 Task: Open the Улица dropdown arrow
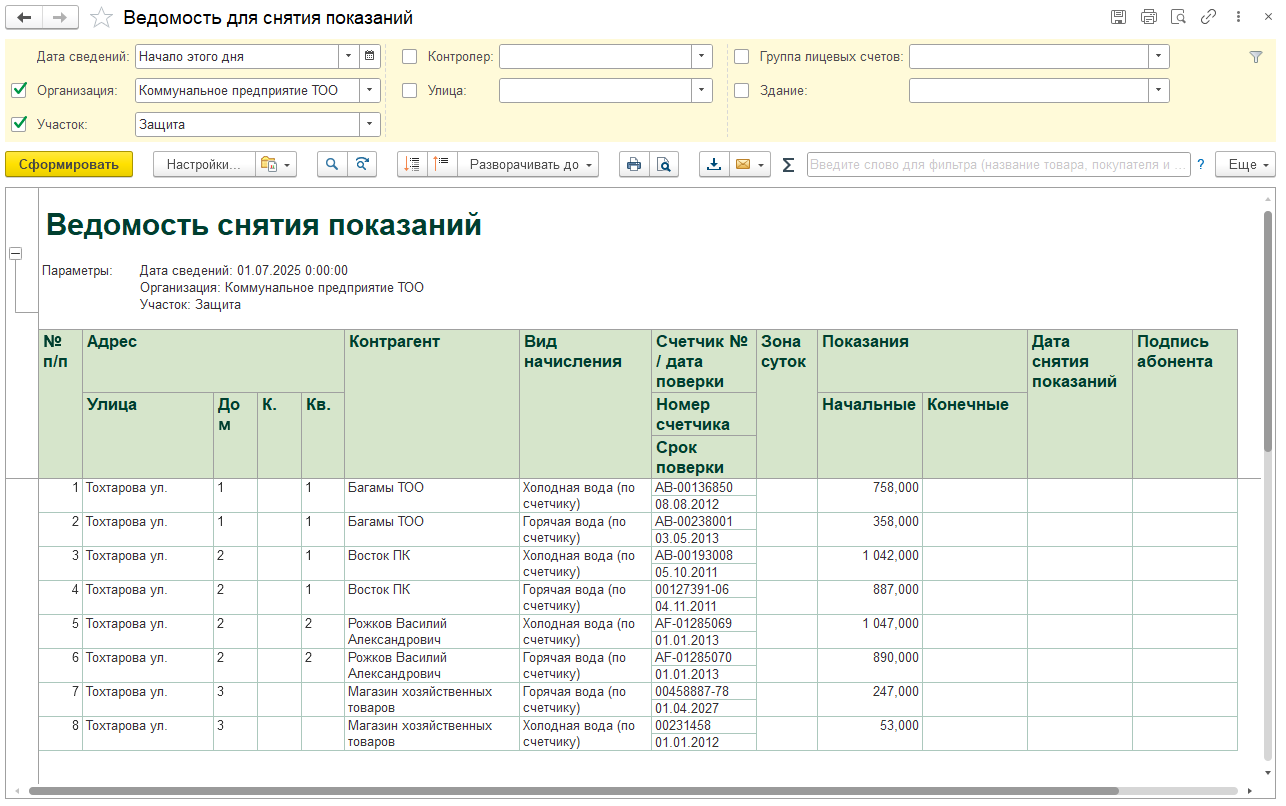pyautogui.click(x=702, y=90)
